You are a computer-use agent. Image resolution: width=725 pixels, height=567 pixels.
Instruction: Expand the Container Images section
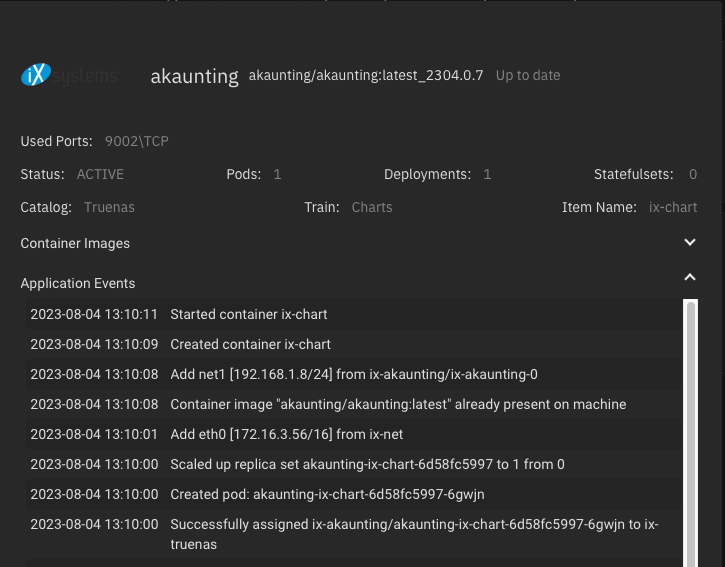[689, 242]
